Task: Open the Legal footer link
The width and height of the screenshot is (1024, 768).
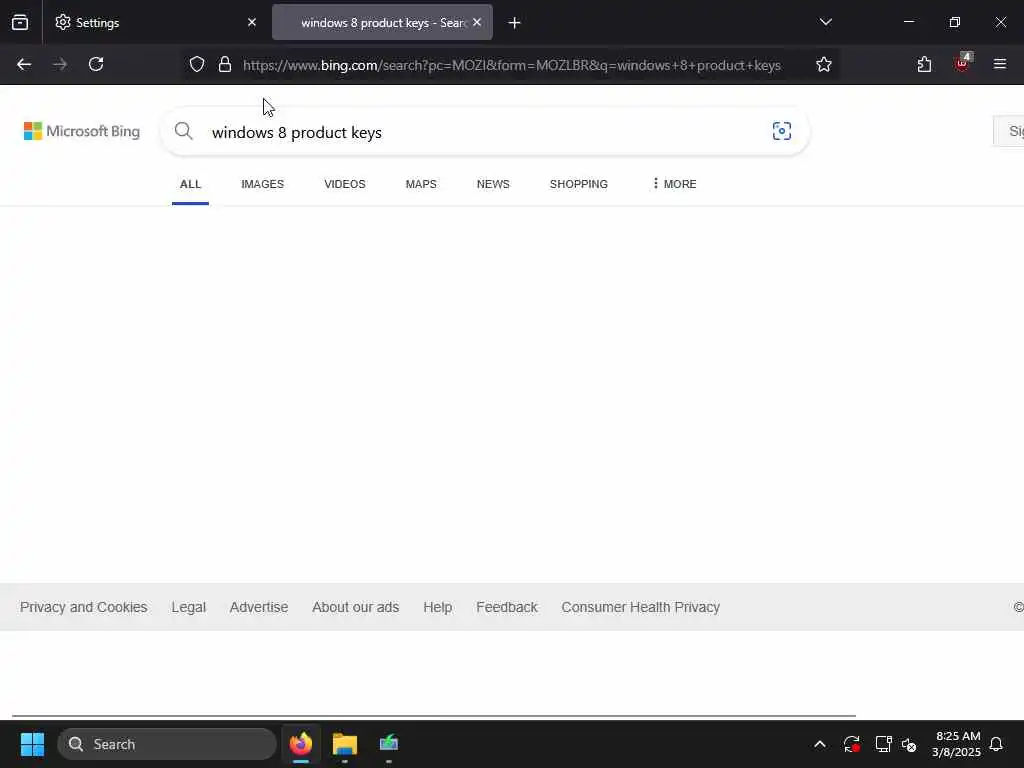Action: point(189,607)
